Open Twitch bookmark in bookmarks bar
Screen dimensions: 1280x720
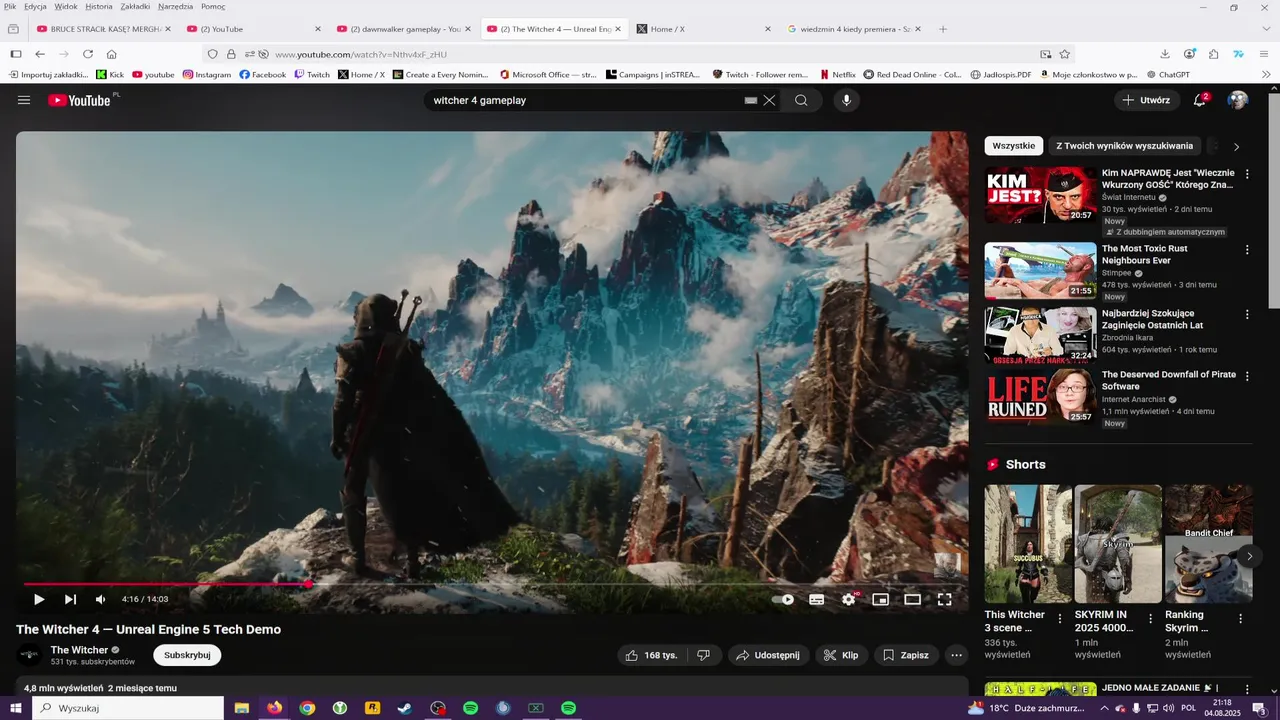[x=312, y=74]
